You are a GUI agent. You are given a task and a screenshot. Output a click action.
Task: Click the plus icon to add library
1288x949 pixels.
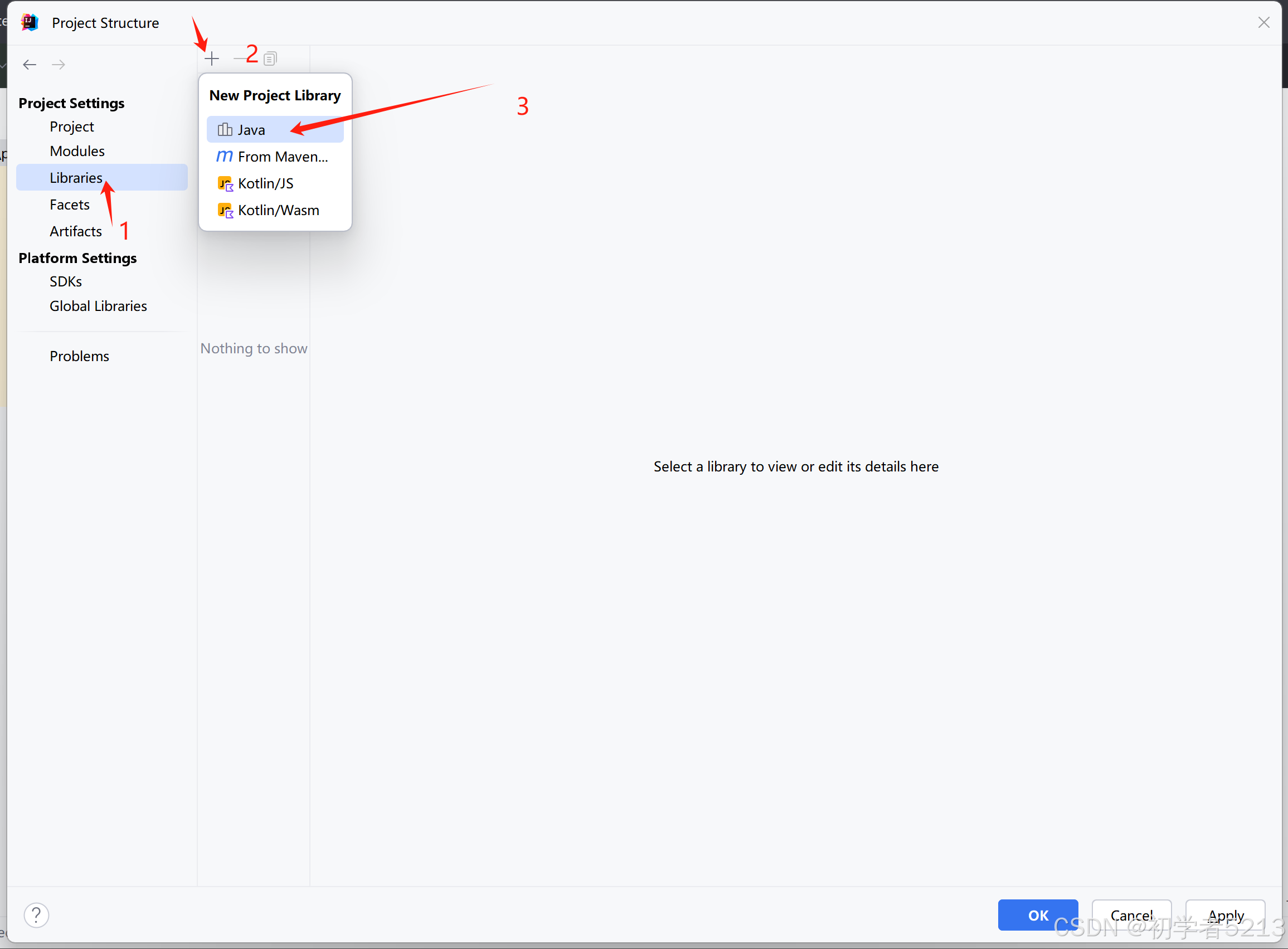click(x=211, y=58)
